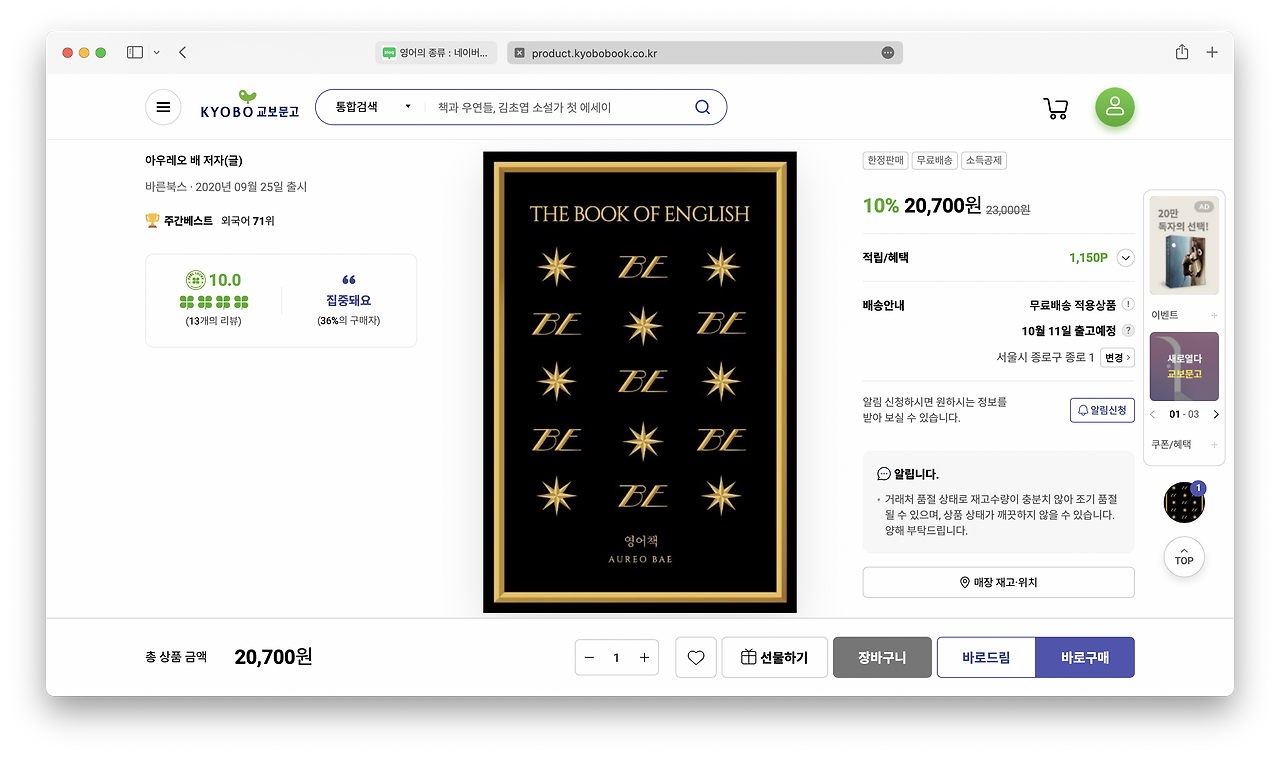The width and height of the screenshot is (1280, 757).
Task: Decrease quantity with the minus button
Action: pyautogui.click(x=589, y=657)
